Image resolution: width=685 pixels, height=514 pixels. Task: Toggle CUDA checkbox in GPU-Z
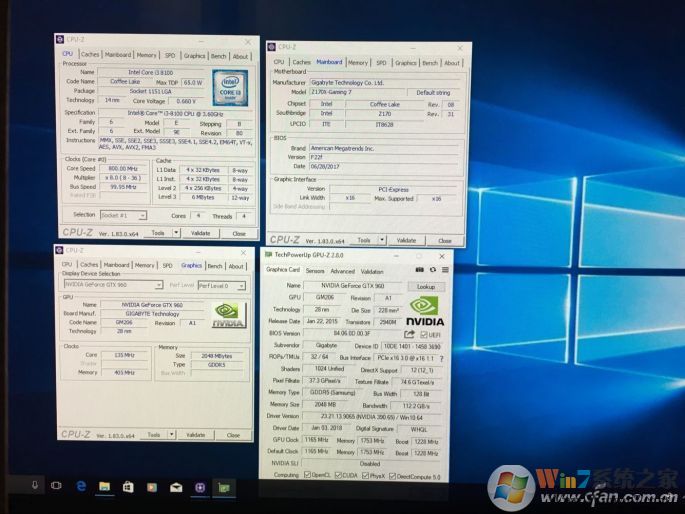tap(338, 475)
